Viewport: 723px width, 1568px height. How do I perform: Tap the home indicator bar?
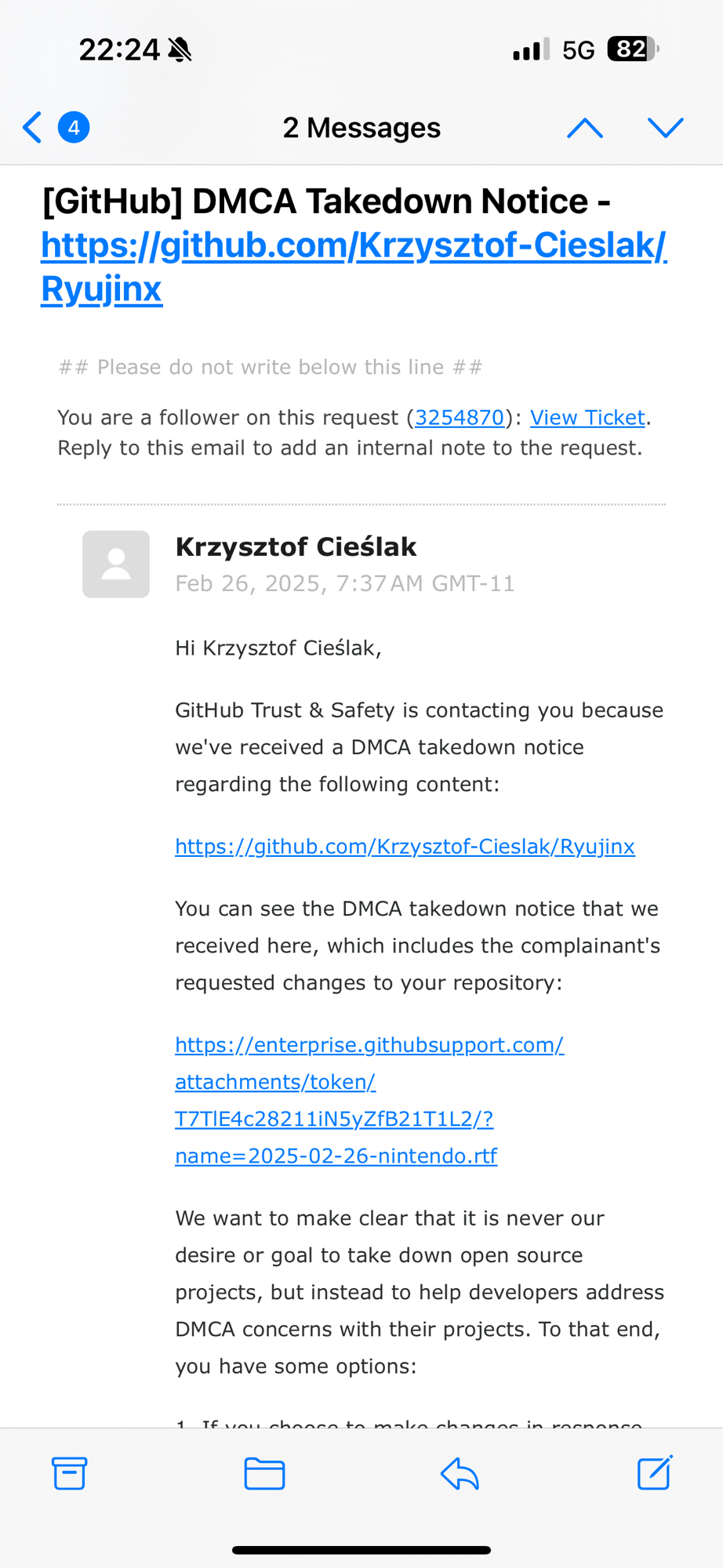pos(361,1550)
